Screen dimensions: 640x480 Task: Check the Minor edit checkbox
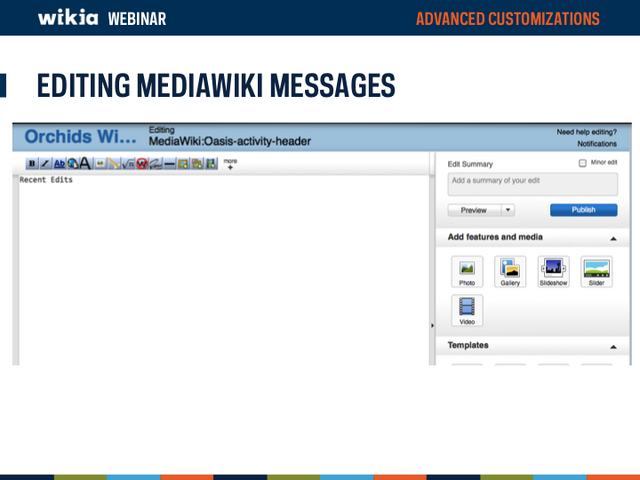click(582, 163)
